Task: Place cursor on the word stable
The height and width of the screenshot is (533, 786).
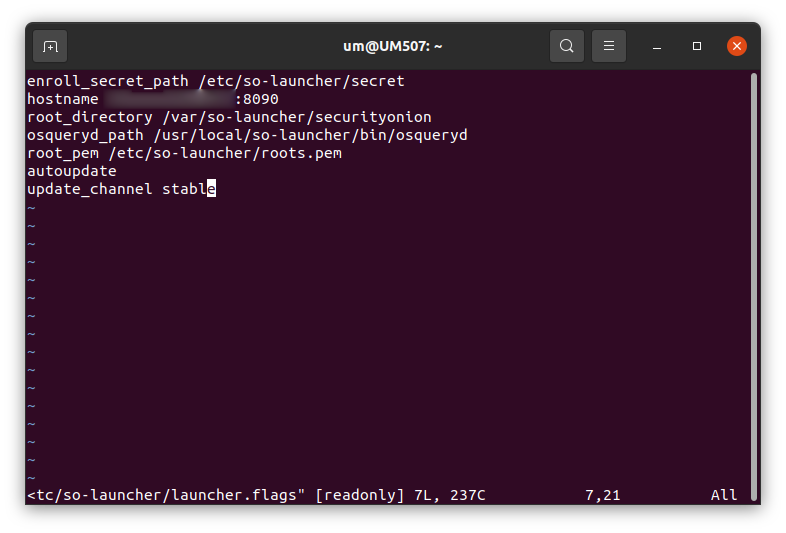Action: click(189, 189)
